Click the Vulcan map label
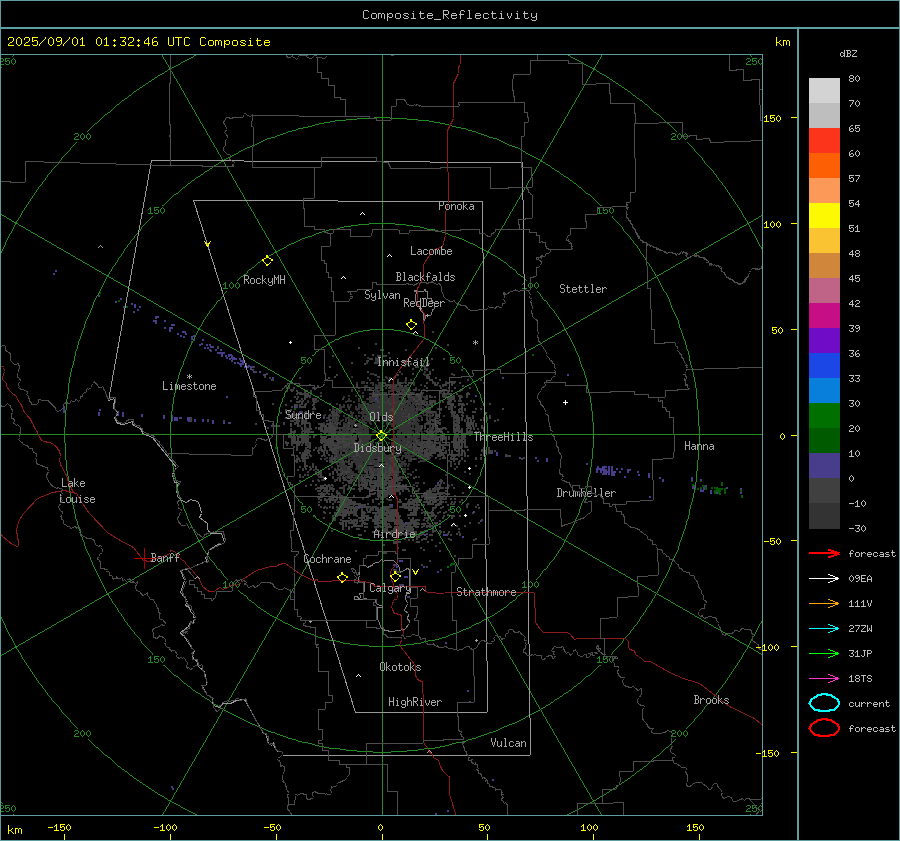 508,743
